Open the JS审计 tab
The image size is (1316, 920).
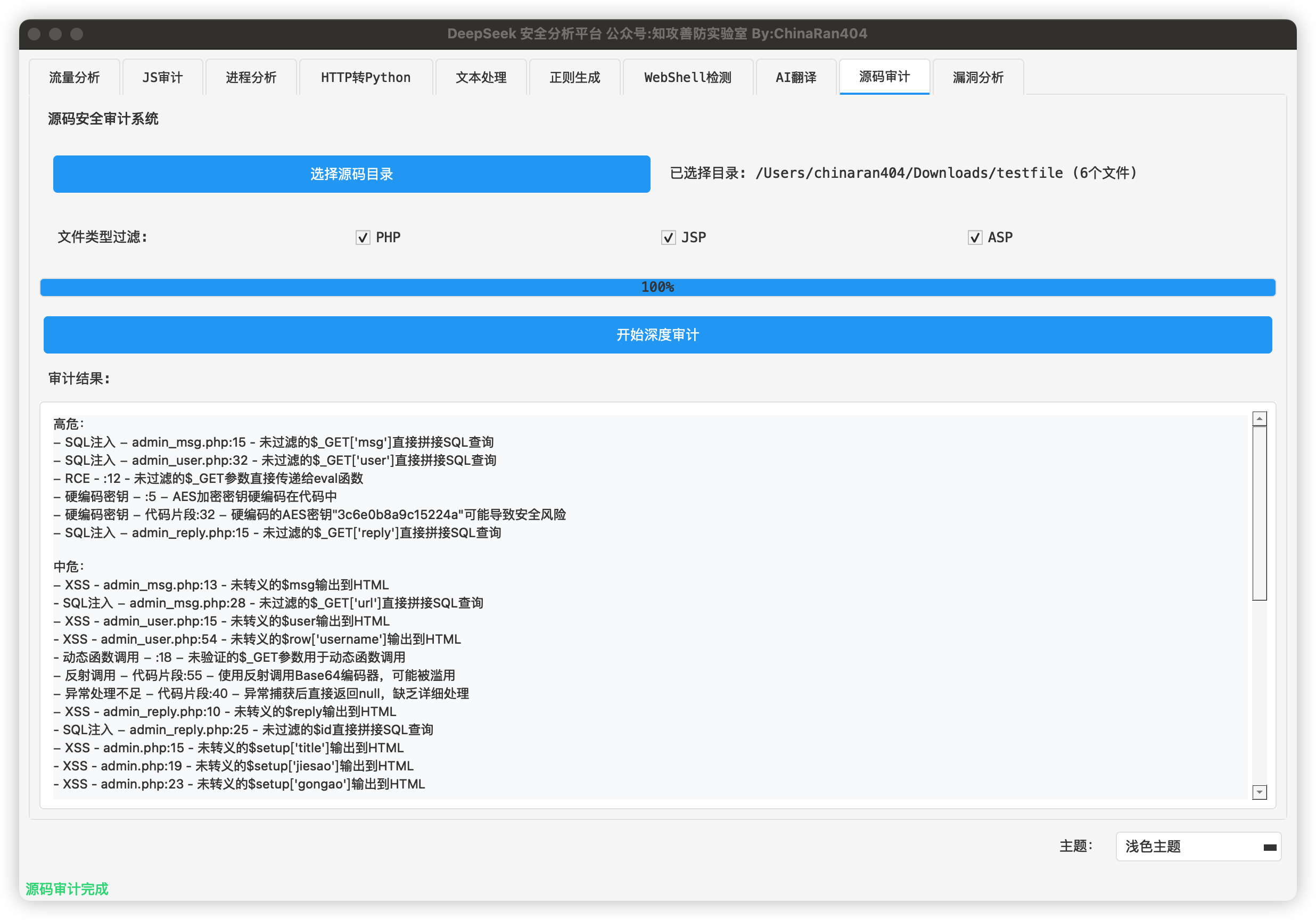click(x=162, y=77)
